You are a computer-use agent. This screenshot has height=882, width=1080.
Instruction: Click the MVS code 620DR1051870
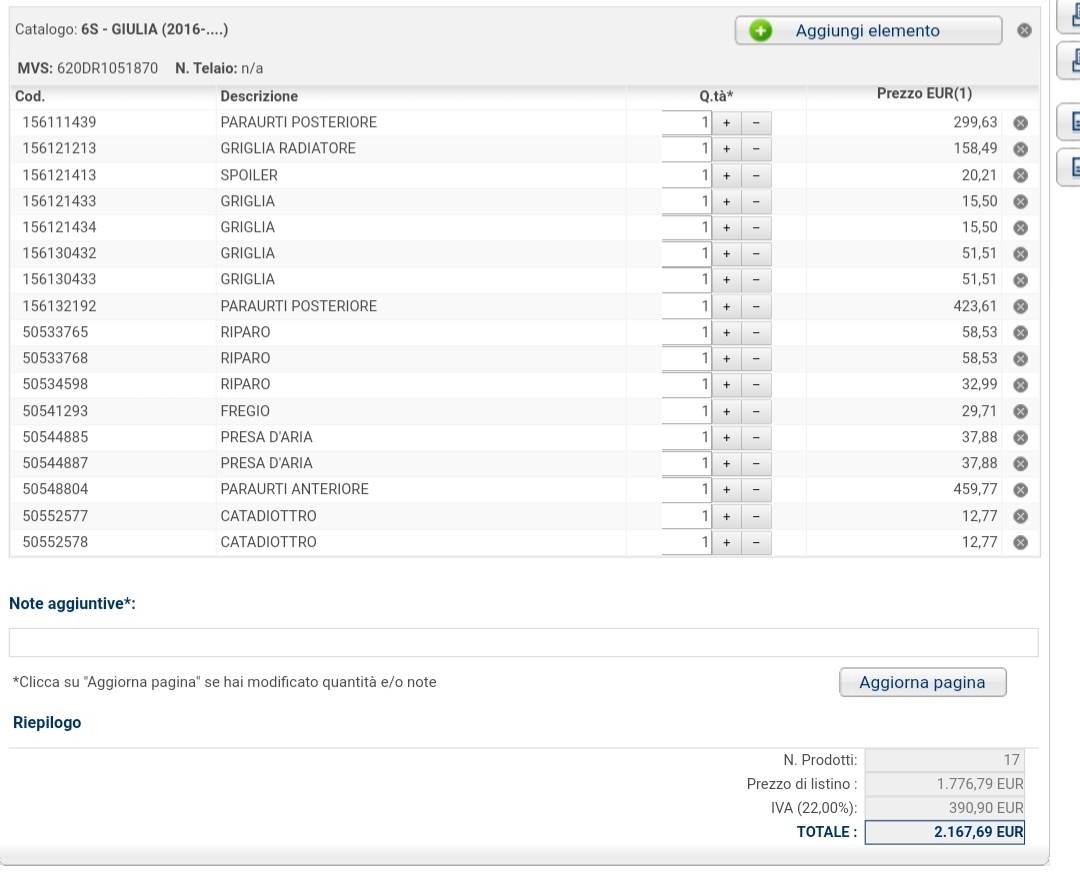(107, 68)
